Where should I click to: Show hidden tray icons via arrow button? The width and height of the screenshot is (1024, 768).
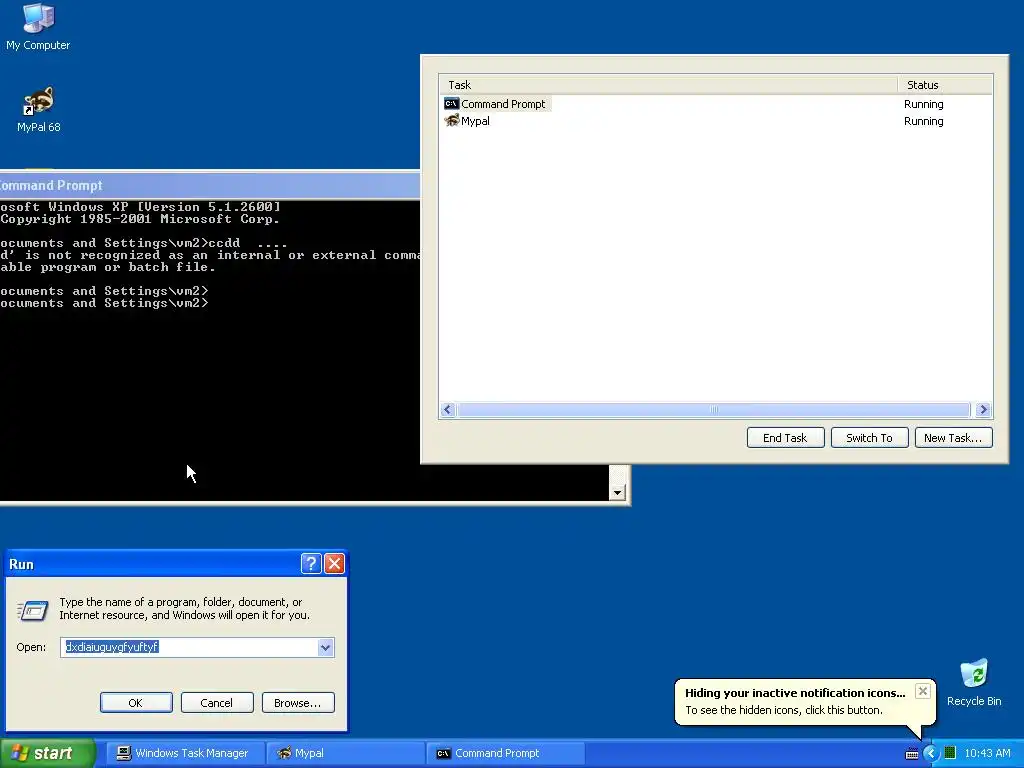click(930, 753)
